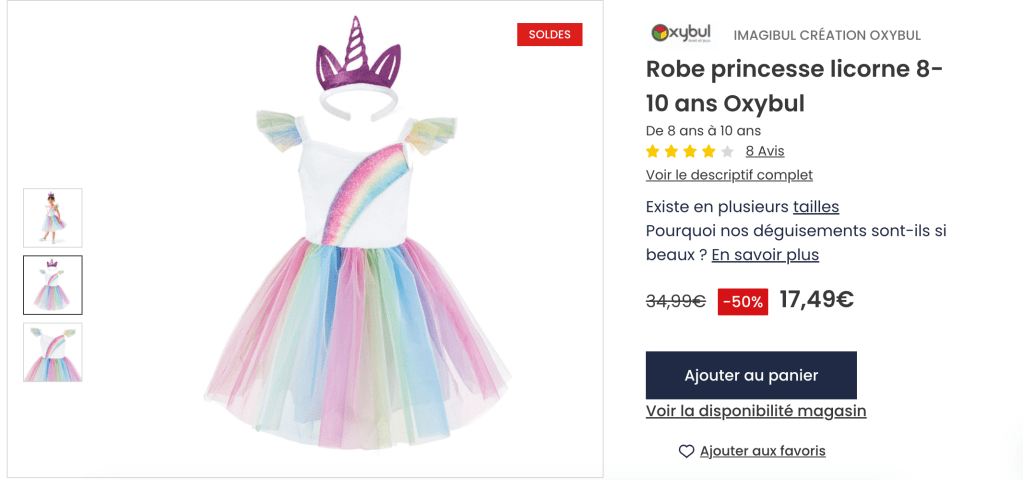
Task: Click the first yellow rating star
Action: [x=653, y=152]
